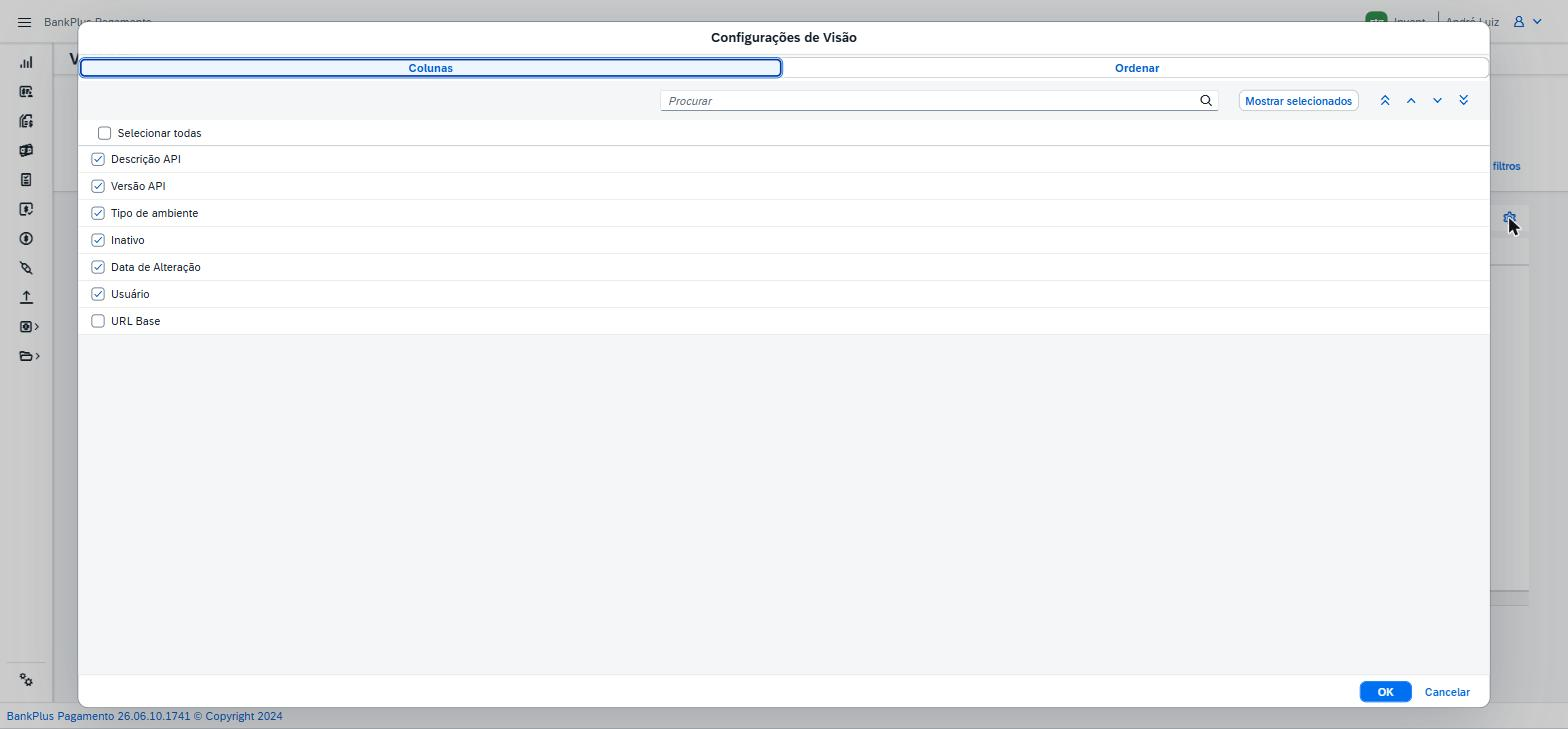Move selected column to bottom

pos(1464,101)
